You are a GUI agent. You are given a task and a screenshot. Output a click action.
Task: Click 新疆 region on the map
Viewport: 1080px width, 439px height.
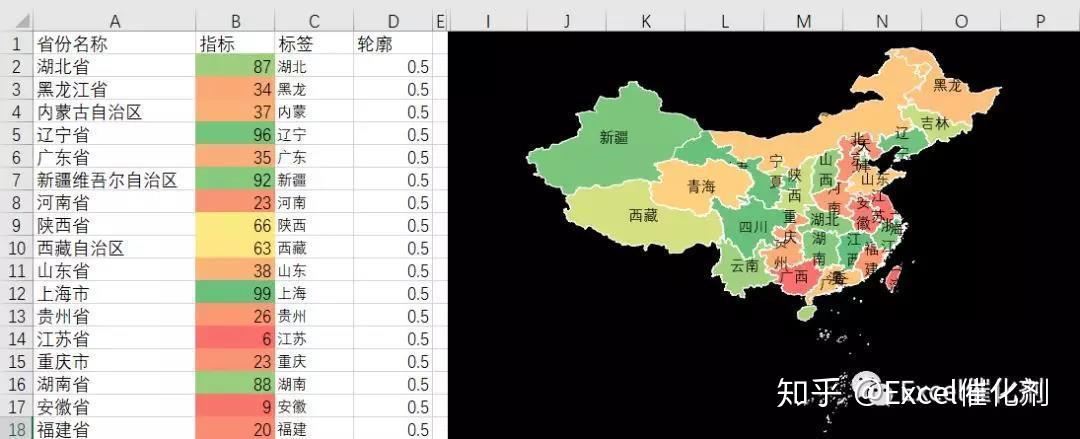[x=614, y=137]
